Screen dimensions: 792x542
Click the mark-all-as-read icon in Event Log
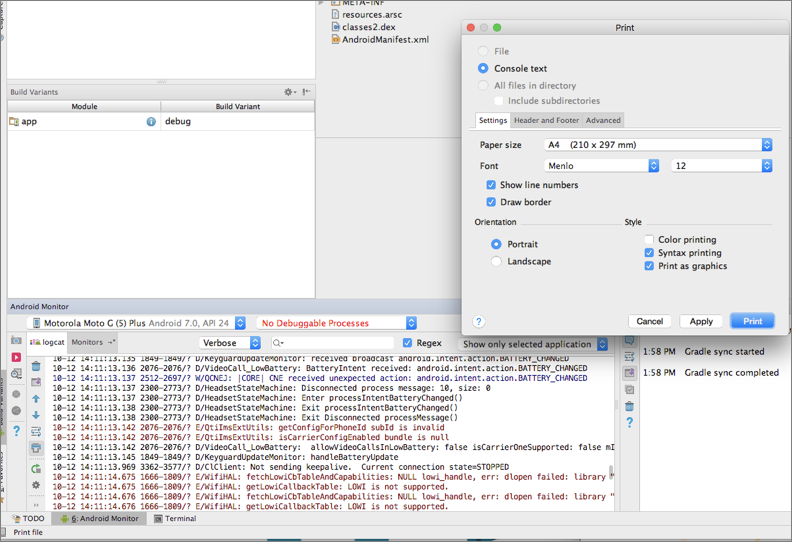(629, 389)
